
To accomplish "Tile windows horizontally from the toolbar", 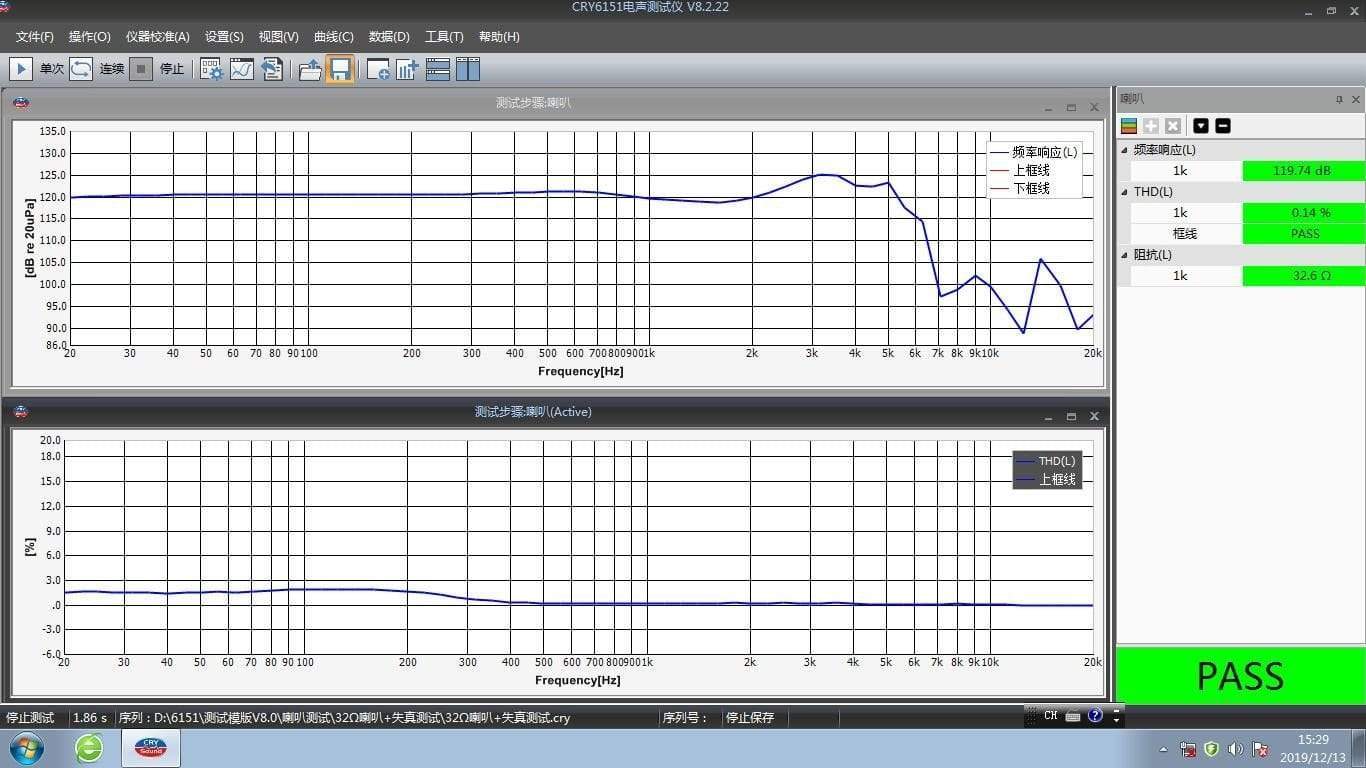I will click(x=438, y=69).
